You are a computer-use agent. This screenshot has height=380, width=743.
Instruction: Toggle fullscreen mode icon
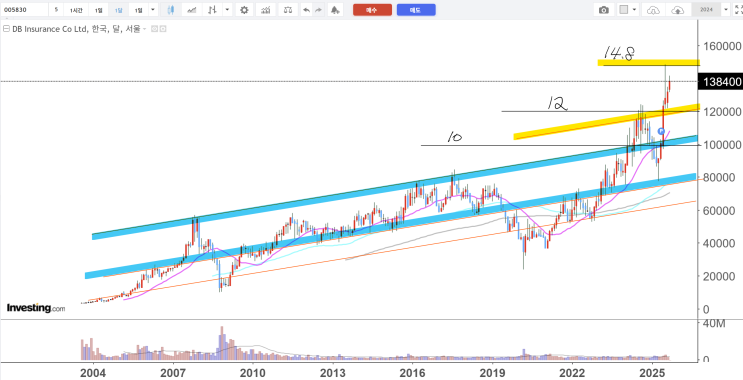pos(738,10)
